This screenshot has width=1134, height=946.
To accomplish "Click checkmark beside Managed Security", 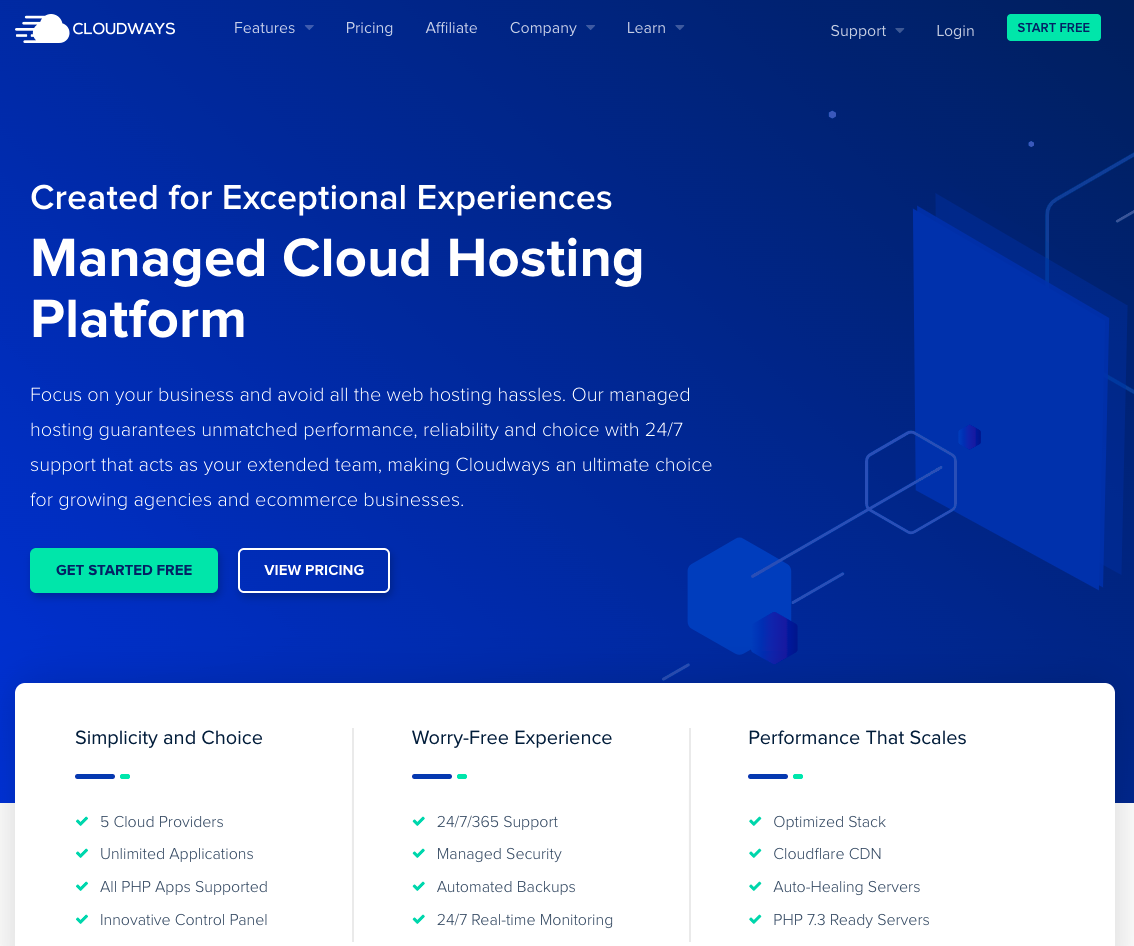I will coord(419,853).
